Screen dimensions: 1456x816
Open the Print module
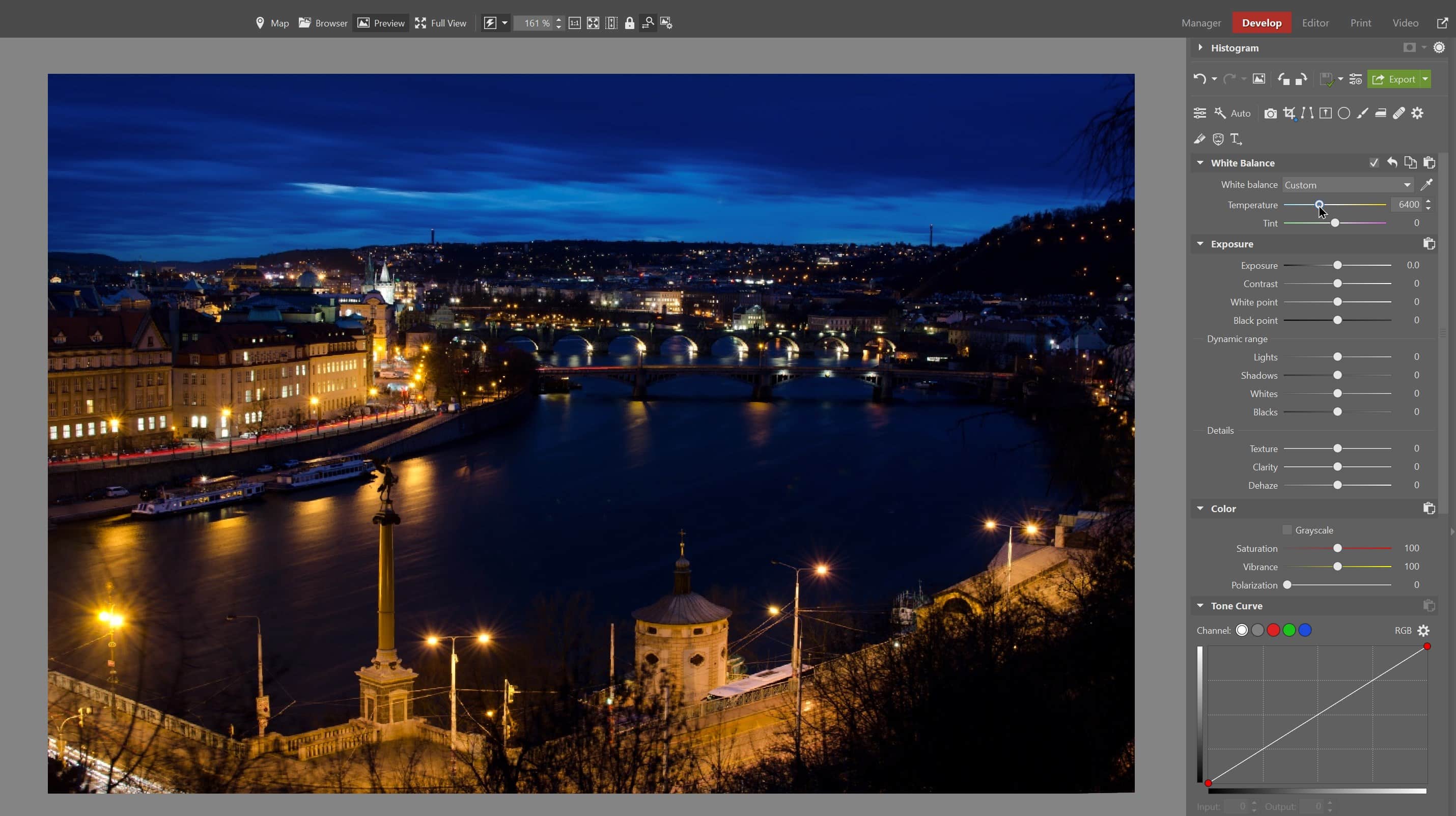pos(1360,23)
